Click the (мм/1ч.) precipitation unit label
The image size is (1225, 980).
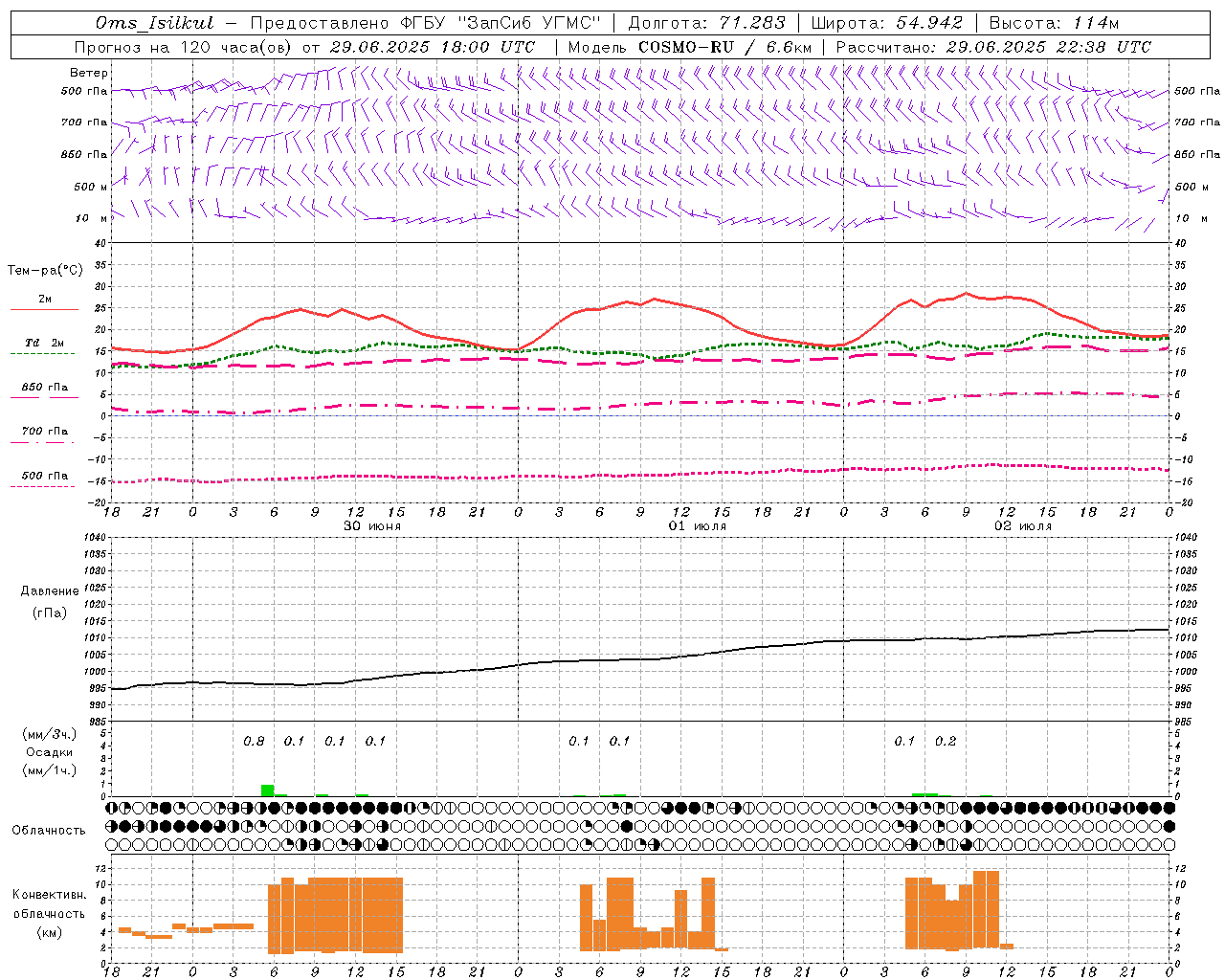(x=50, y=770)
